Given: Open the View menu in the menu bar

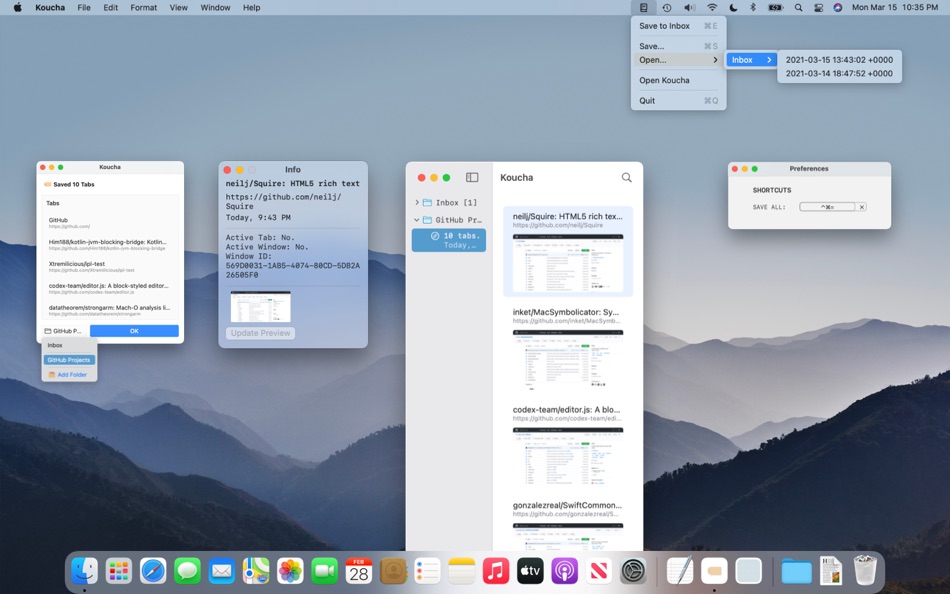Looking at the screenshot, I should (178, 8).
